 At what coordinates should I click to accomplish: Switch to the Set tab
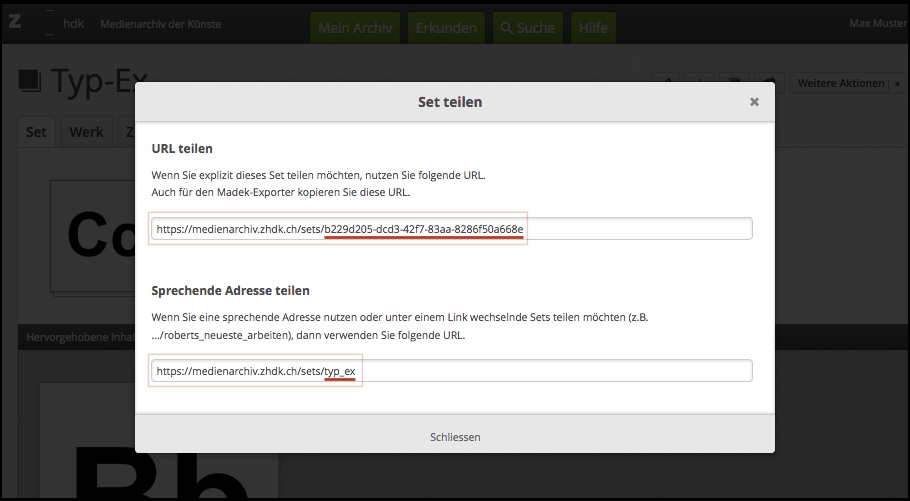[37, 132]
